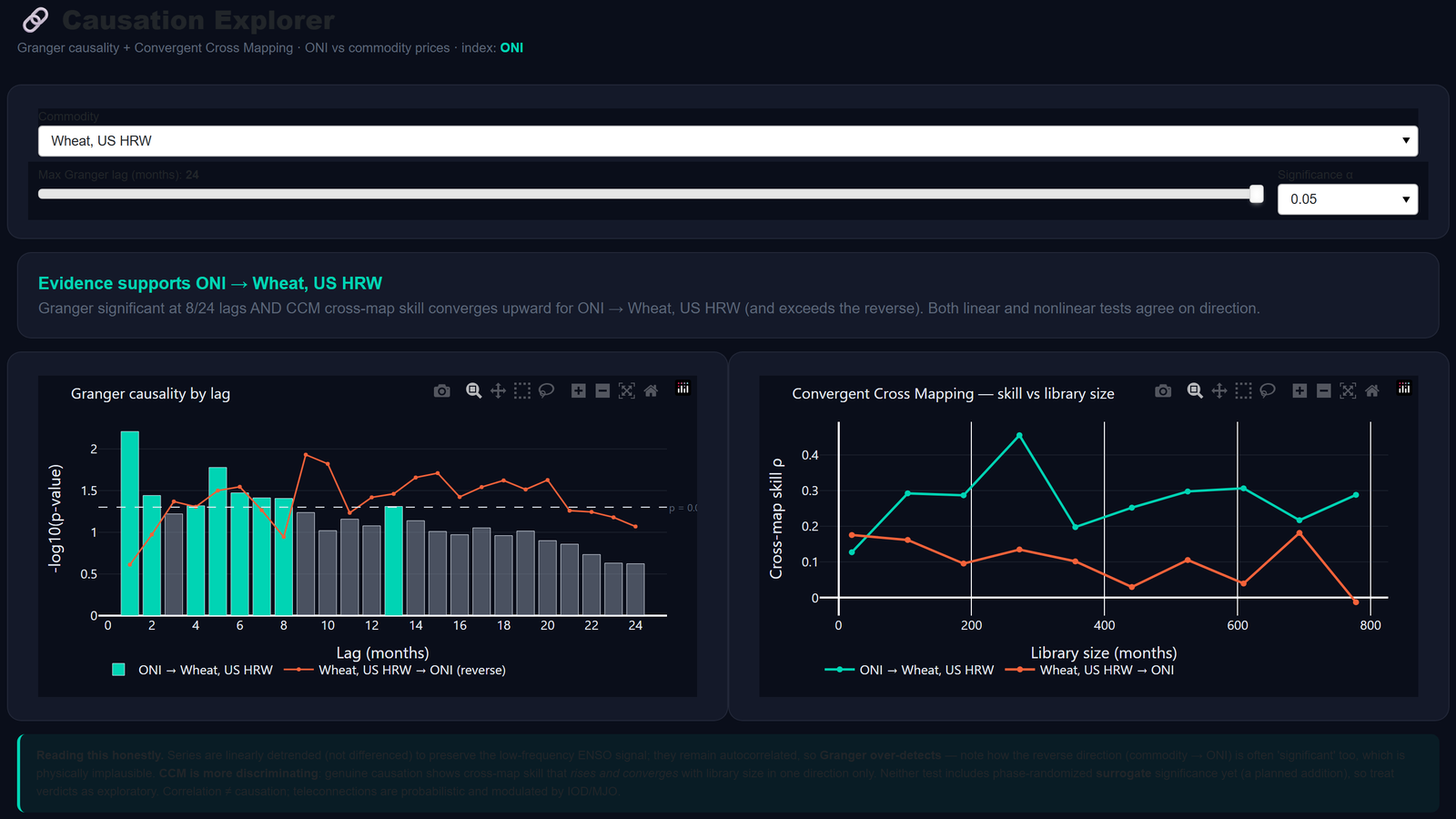This screenshot has height=819, width=1456.
Task: Open Plotly logo link in Granger causality chart
Action: pos(683,389)
